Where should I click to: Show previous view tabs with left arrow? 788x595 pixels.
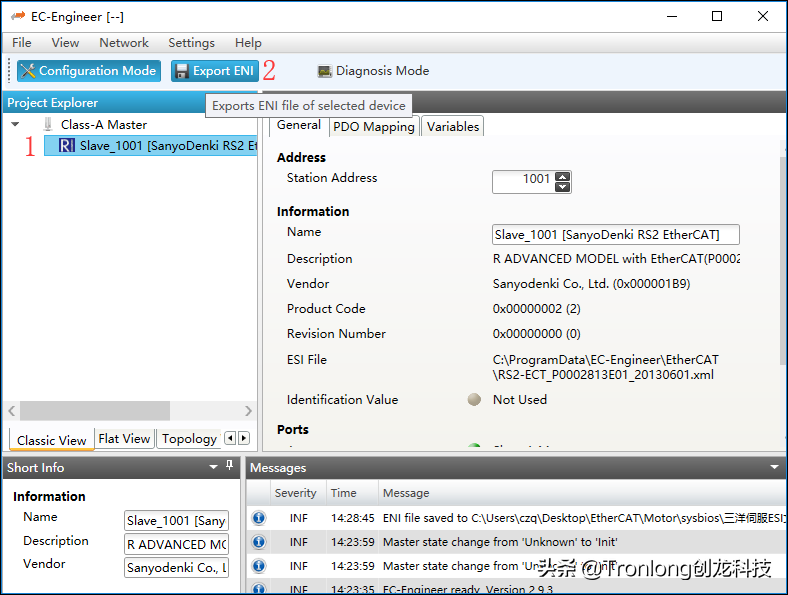pyautogui.click(x=230, y=438)
